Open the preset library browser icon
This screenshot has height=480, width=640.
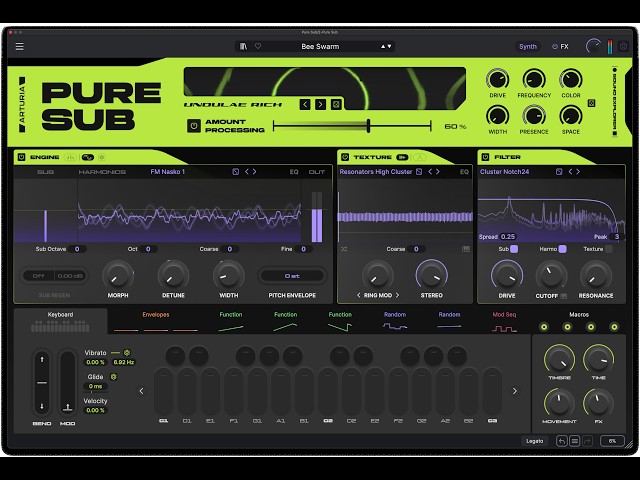point(243,46)
